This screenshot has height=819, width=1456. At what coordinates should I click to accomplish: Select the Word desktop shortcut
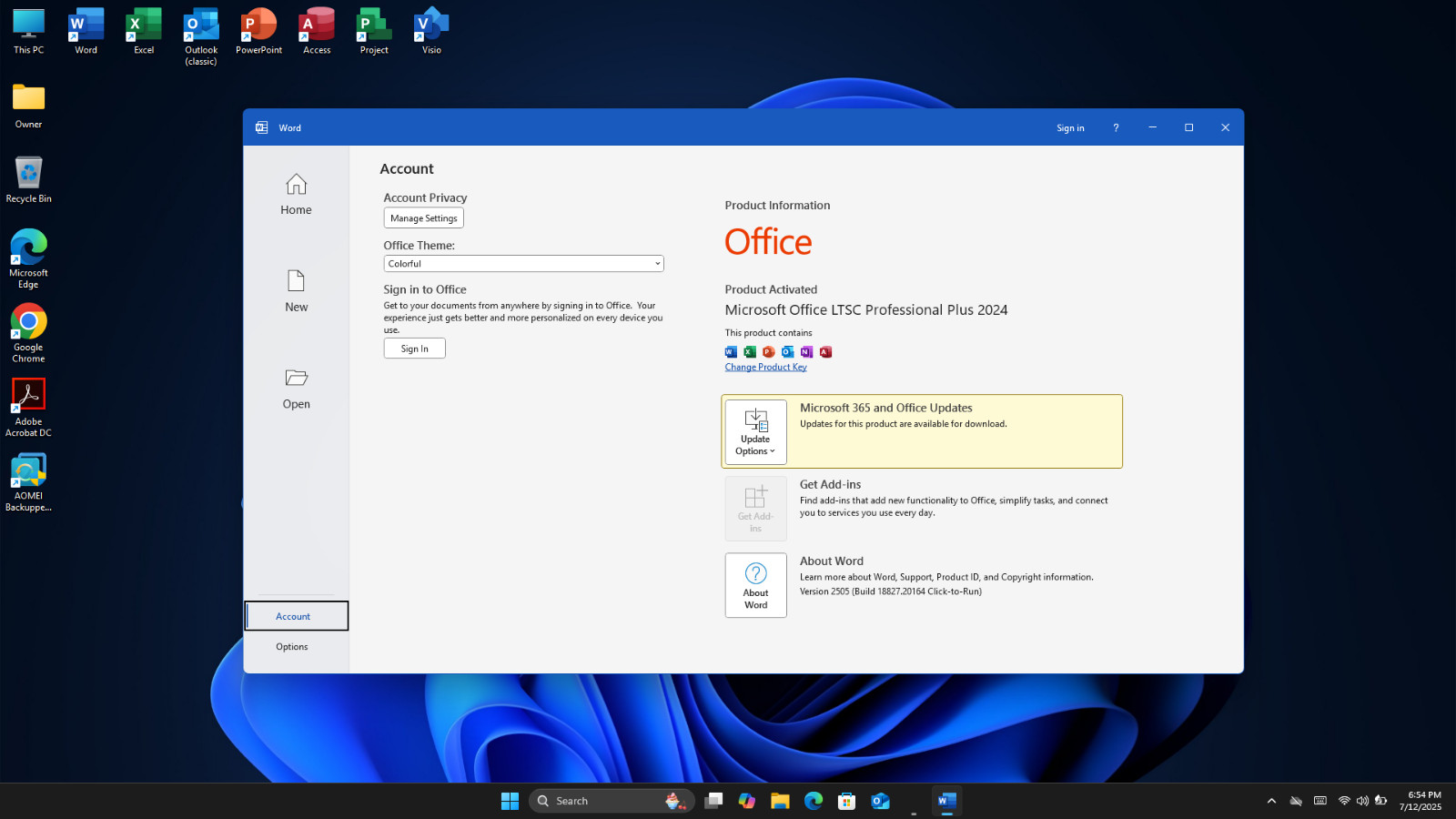tap(86, 32)
